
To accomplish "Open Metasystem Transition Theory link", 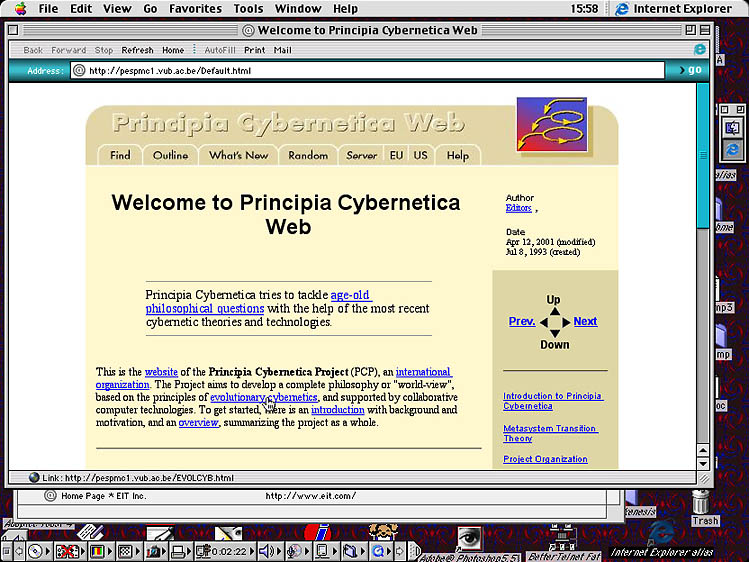I will pyautogui.click(x=550, y=433).
